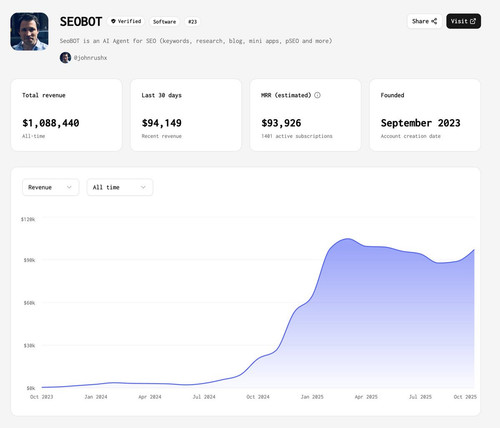Click the Oct 2024 x-axis label

click(258, 397)
